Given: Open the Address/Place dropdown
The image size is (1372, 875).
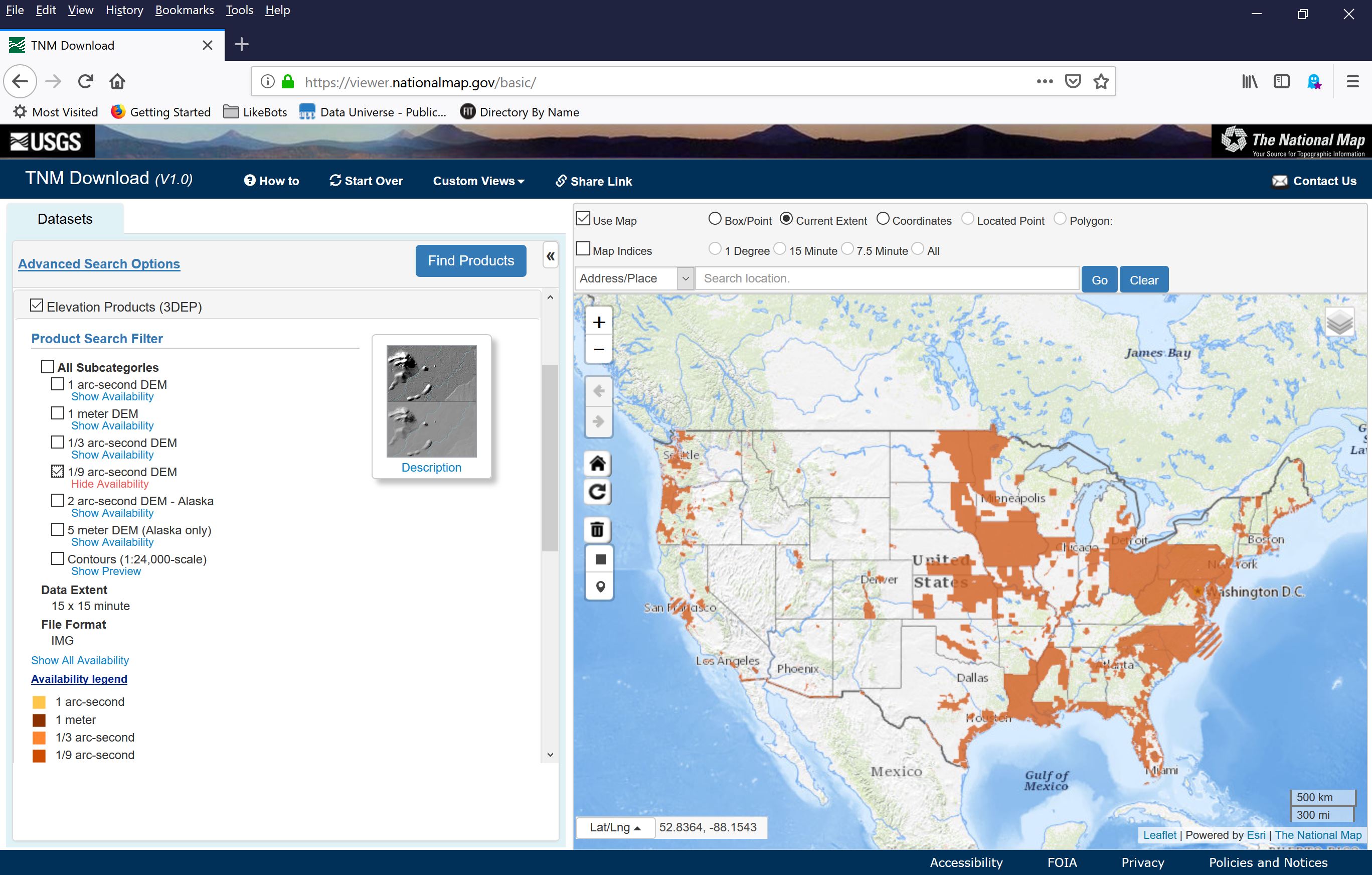Looking at the screenshot, I should click(634, 279).
